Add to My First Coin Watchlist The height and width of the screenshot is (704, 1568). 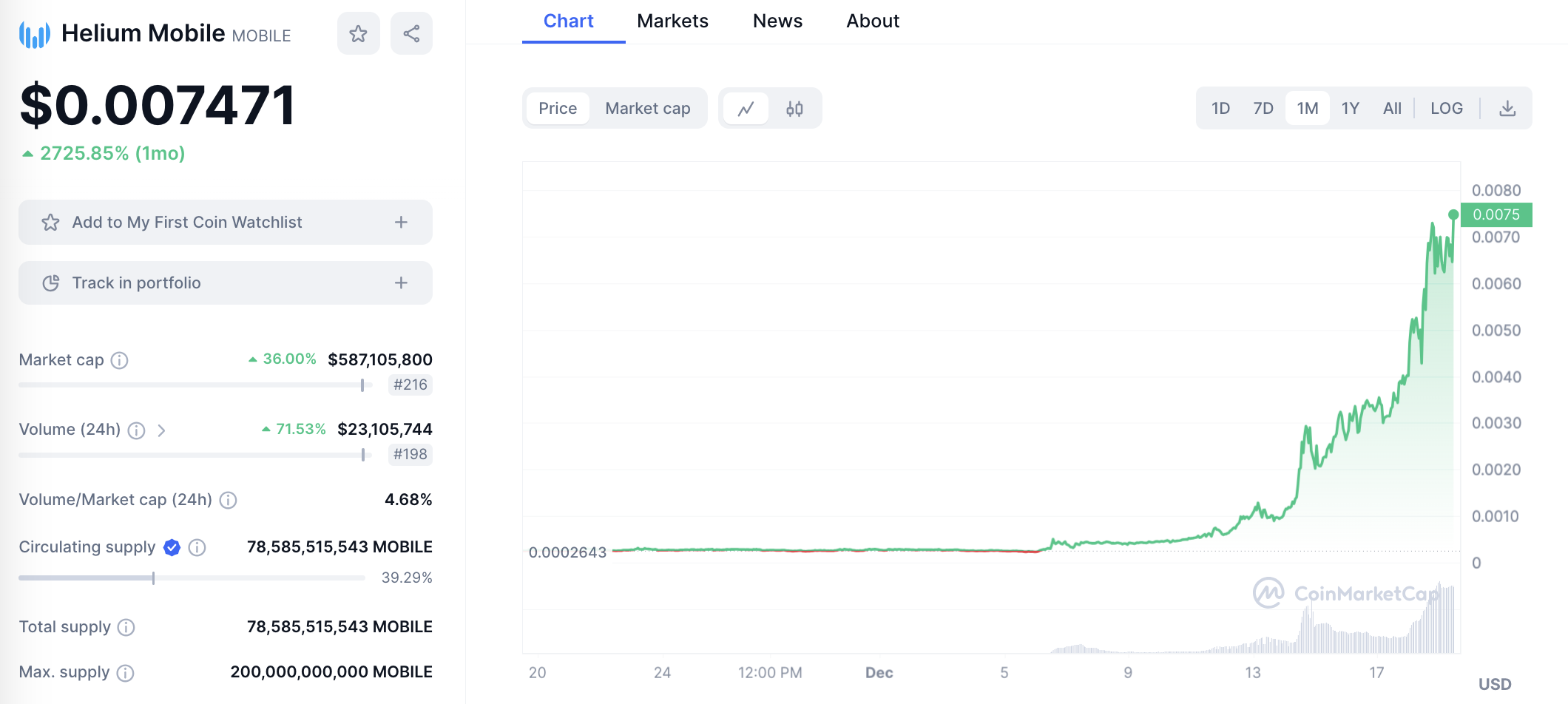point(226,222)
